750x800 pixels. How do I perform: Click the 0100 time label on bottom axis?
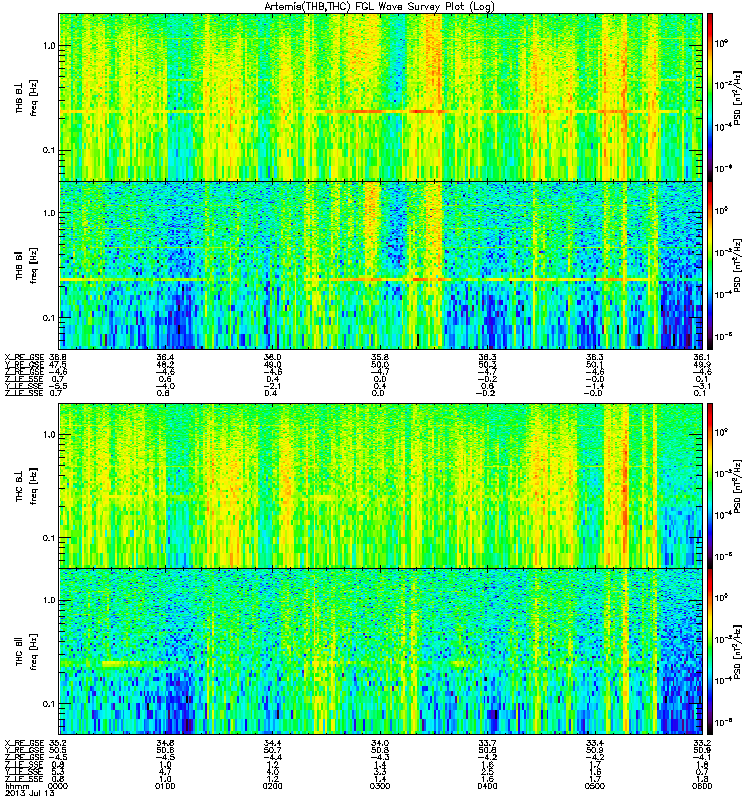pyautogui.click(x=165, y=786)
